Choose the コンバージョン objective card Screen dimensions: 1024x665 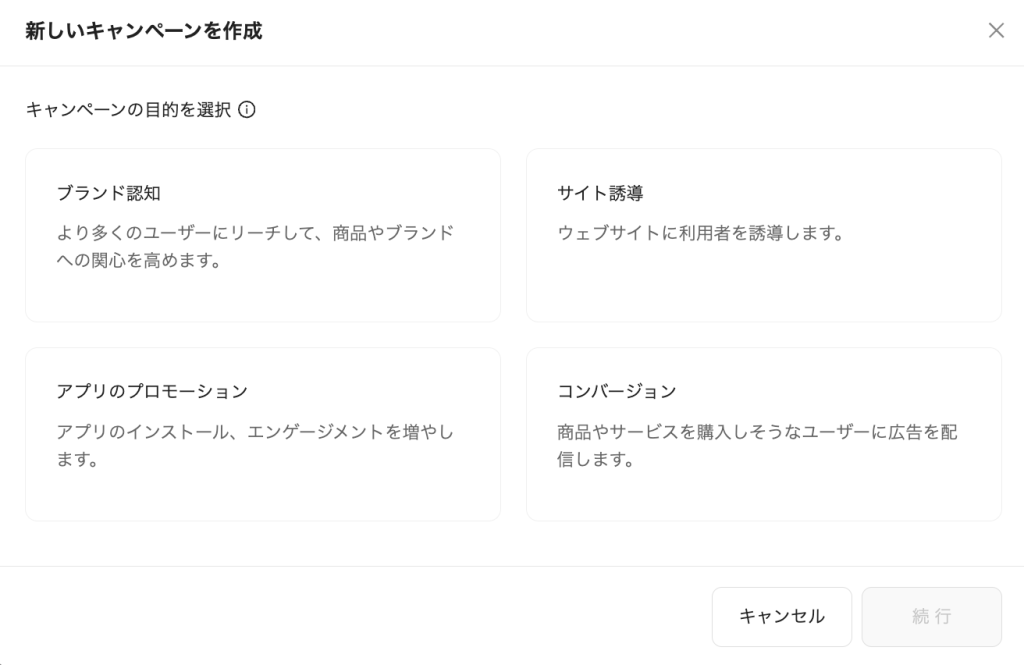763,434
